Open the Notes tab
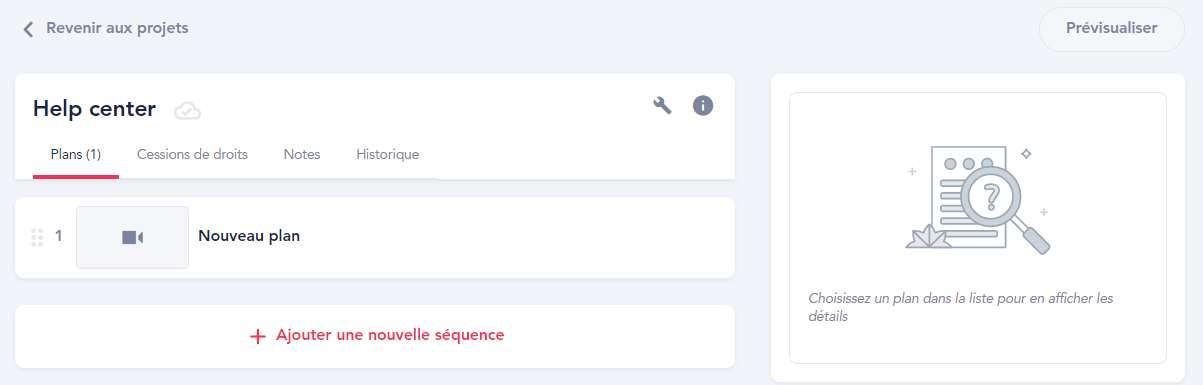Screen dimensions: 1203x385 pyautogui.click(x=302, y=155)
